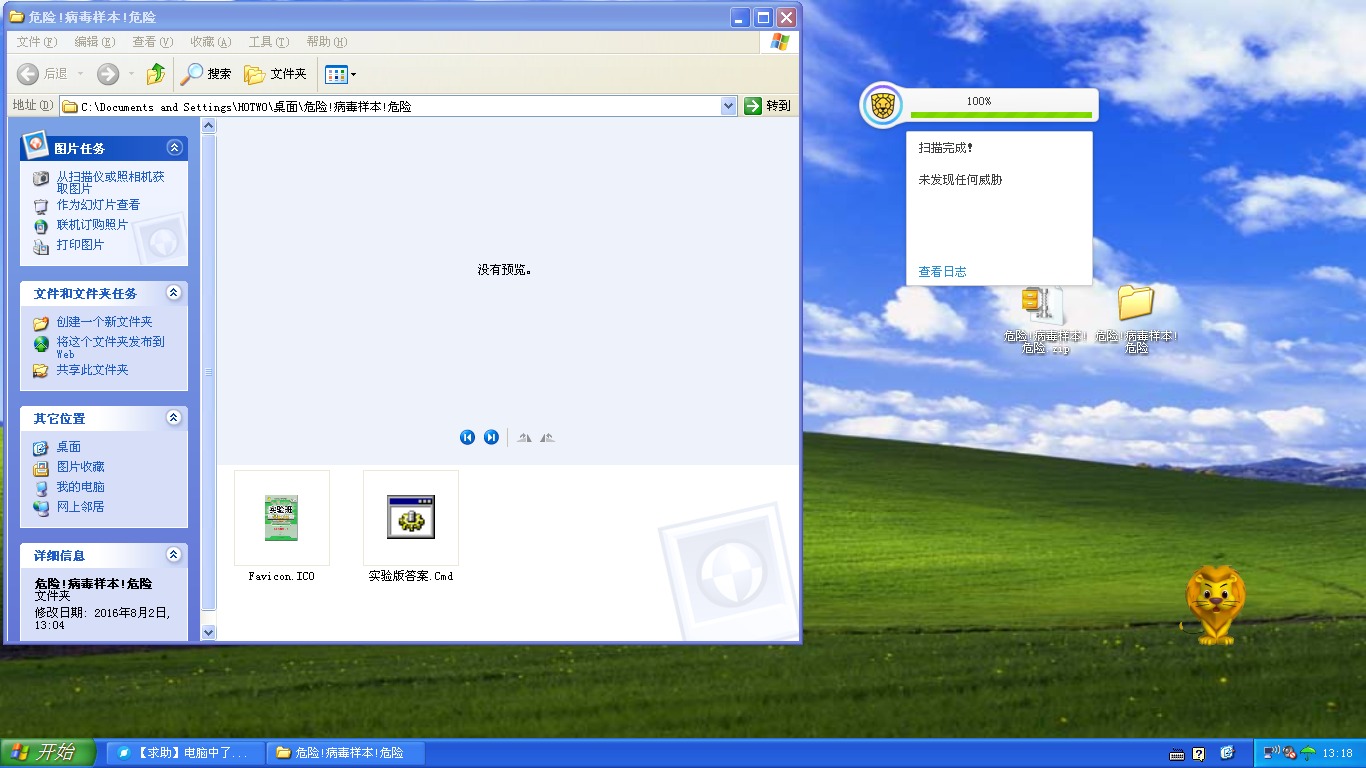Open 网上邻居 from Other Places

80,507
